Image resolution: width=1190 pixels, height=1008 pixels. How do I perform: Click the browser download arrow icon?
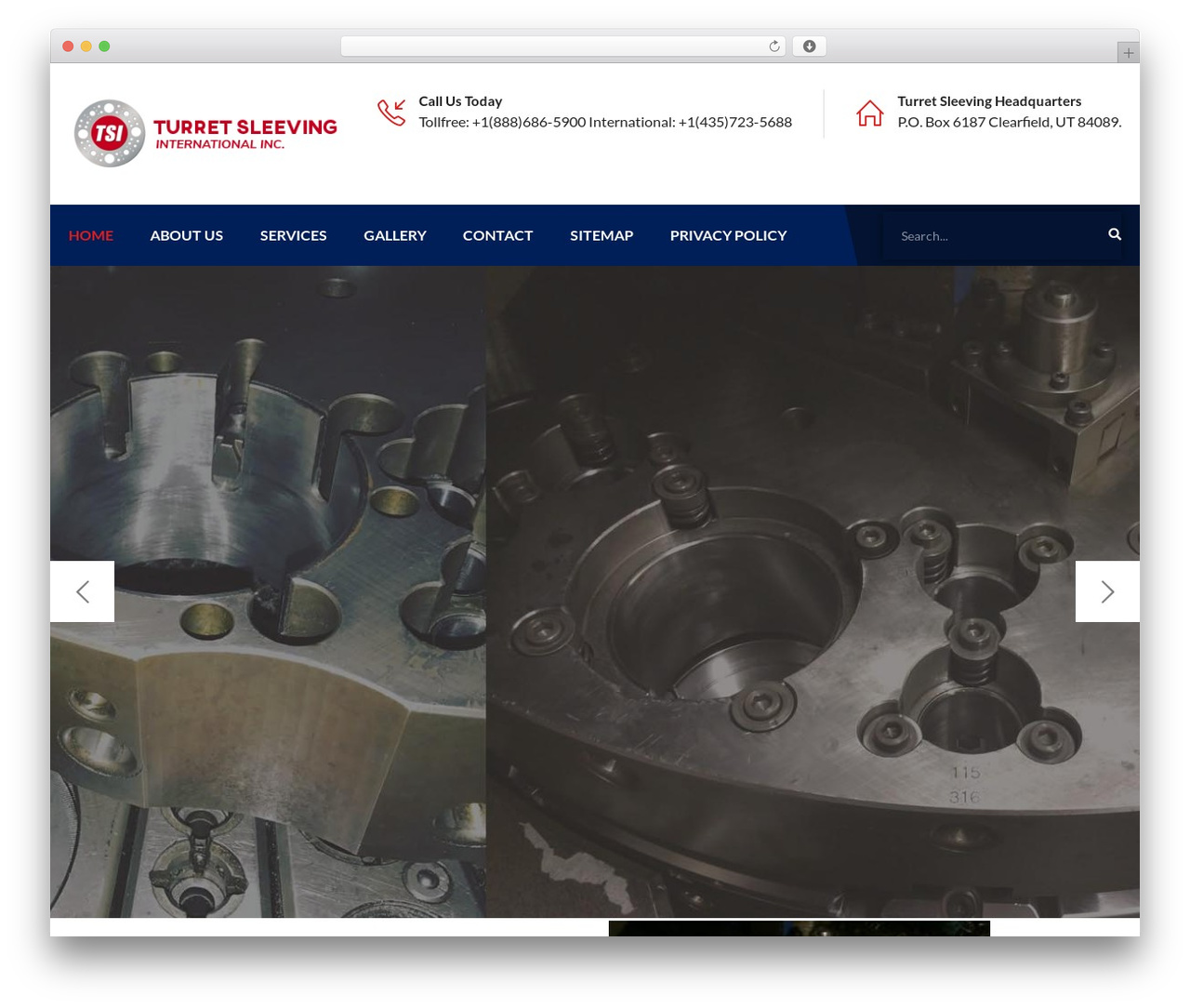pyautogui.click(x=809, y=46)
